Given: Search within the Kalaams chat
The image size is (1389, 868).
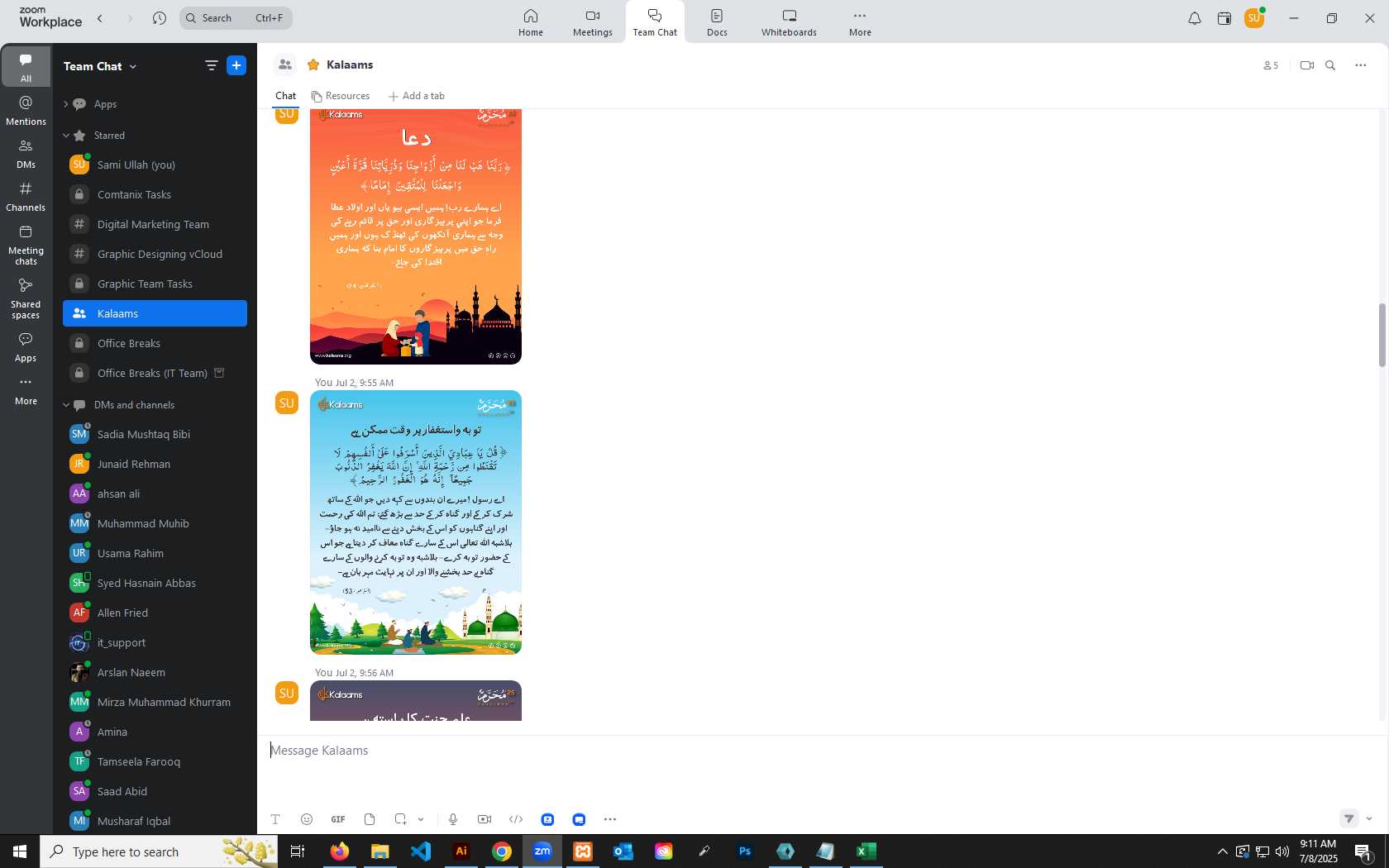Looking at the screenshot, I should (1330, 65).
